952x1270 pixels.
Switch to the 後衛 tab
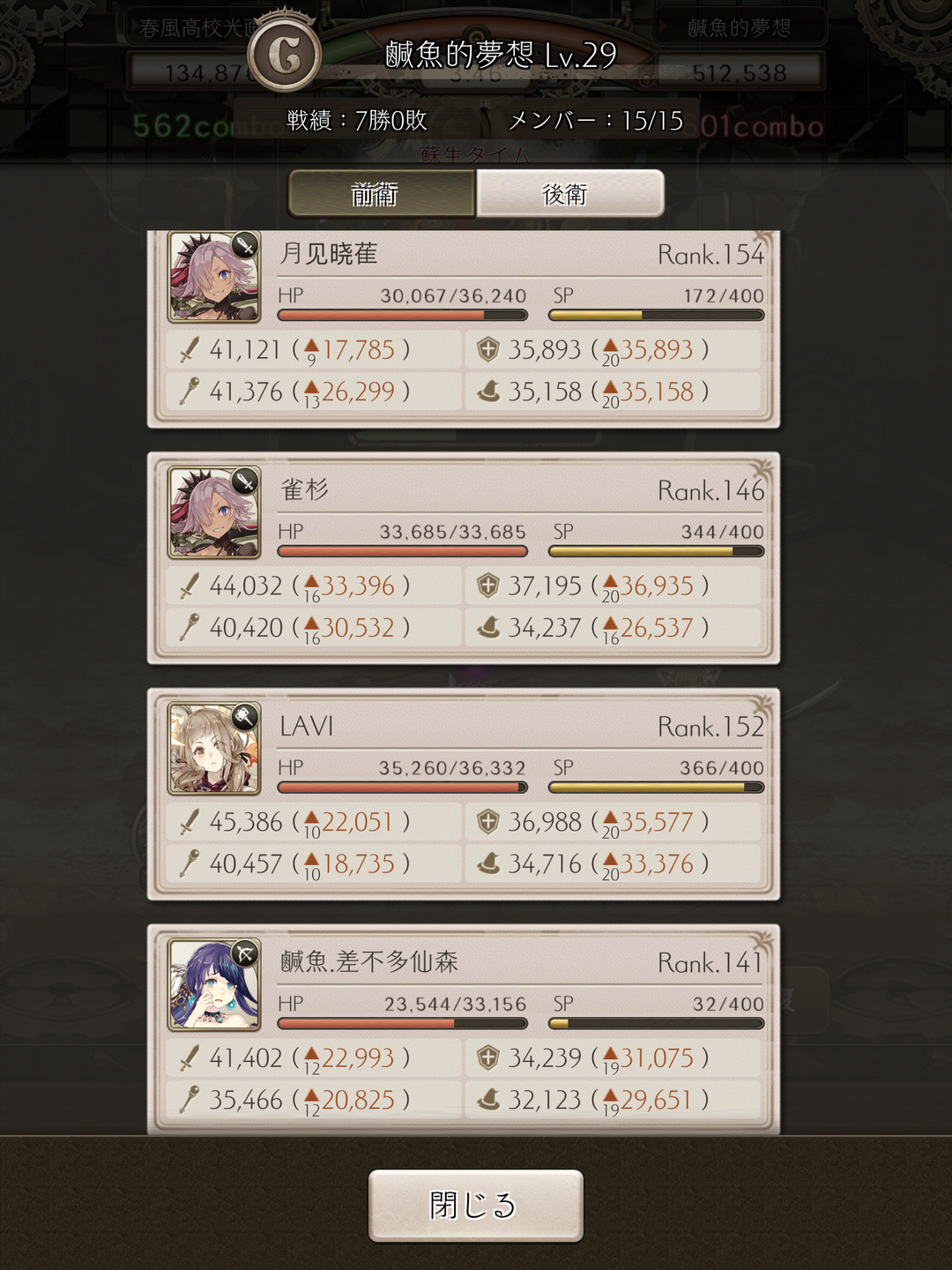click(x=570, y=194)
